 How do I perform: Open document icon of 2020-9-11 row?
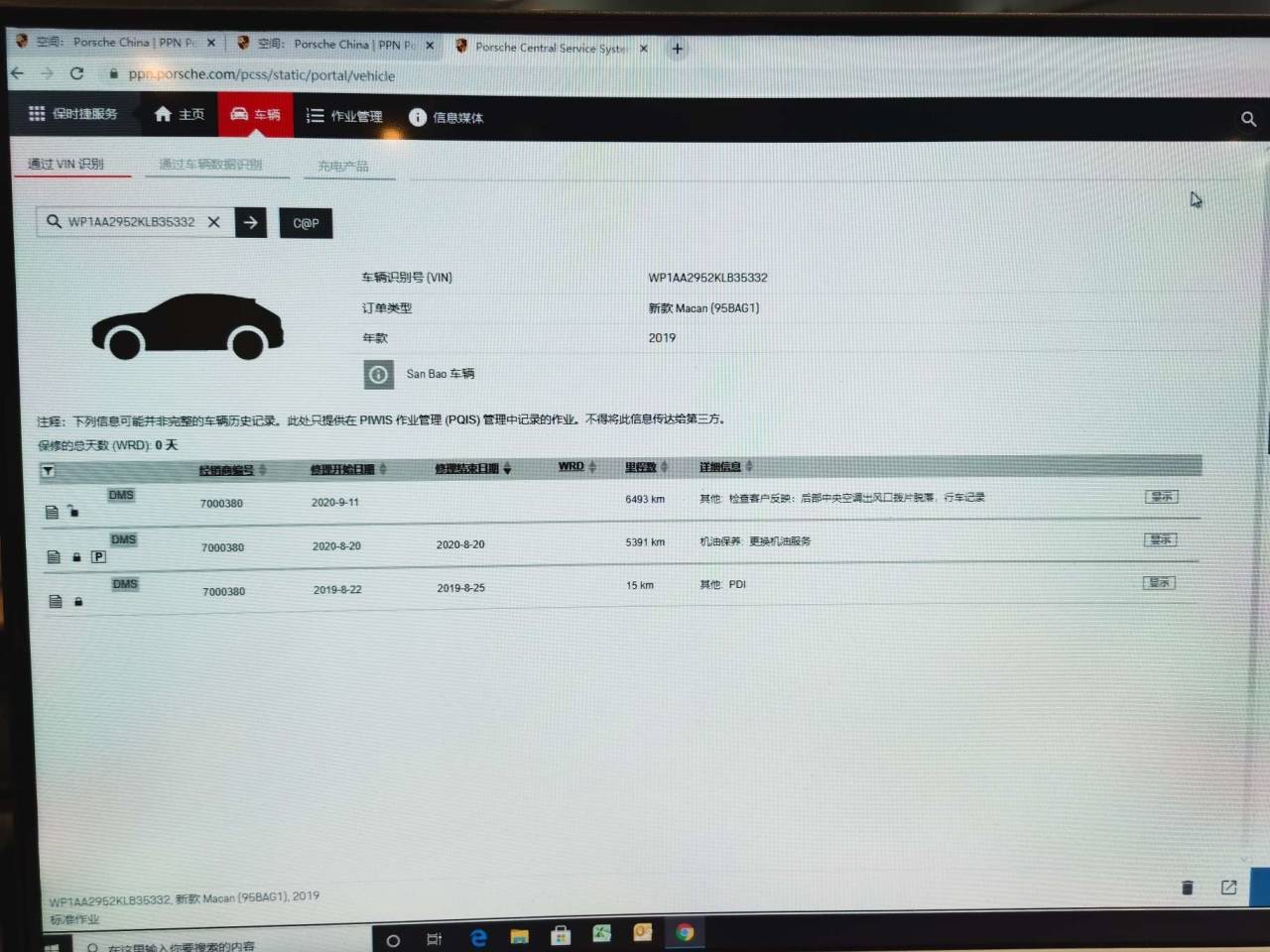tap(52, 512)
